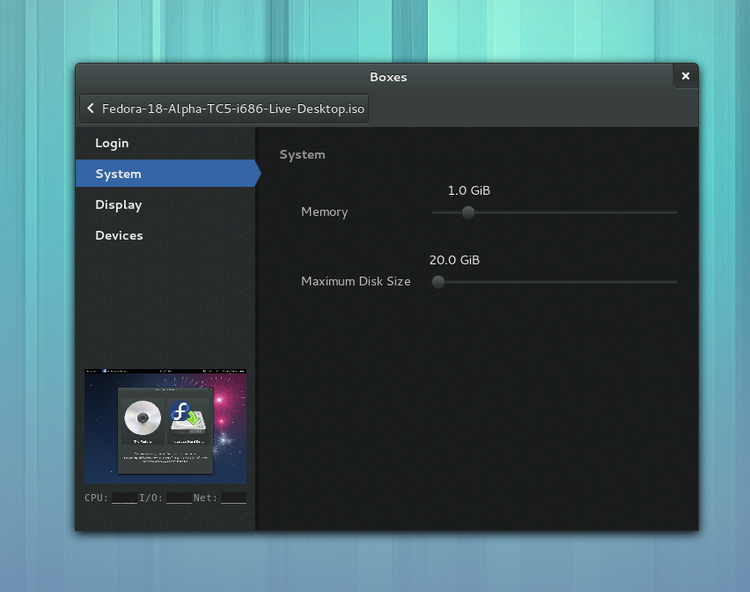The width and height of the screenshot is (750, 592).
Task: Click the far right end of the Memory slider track
Action: tap(674, 212)
